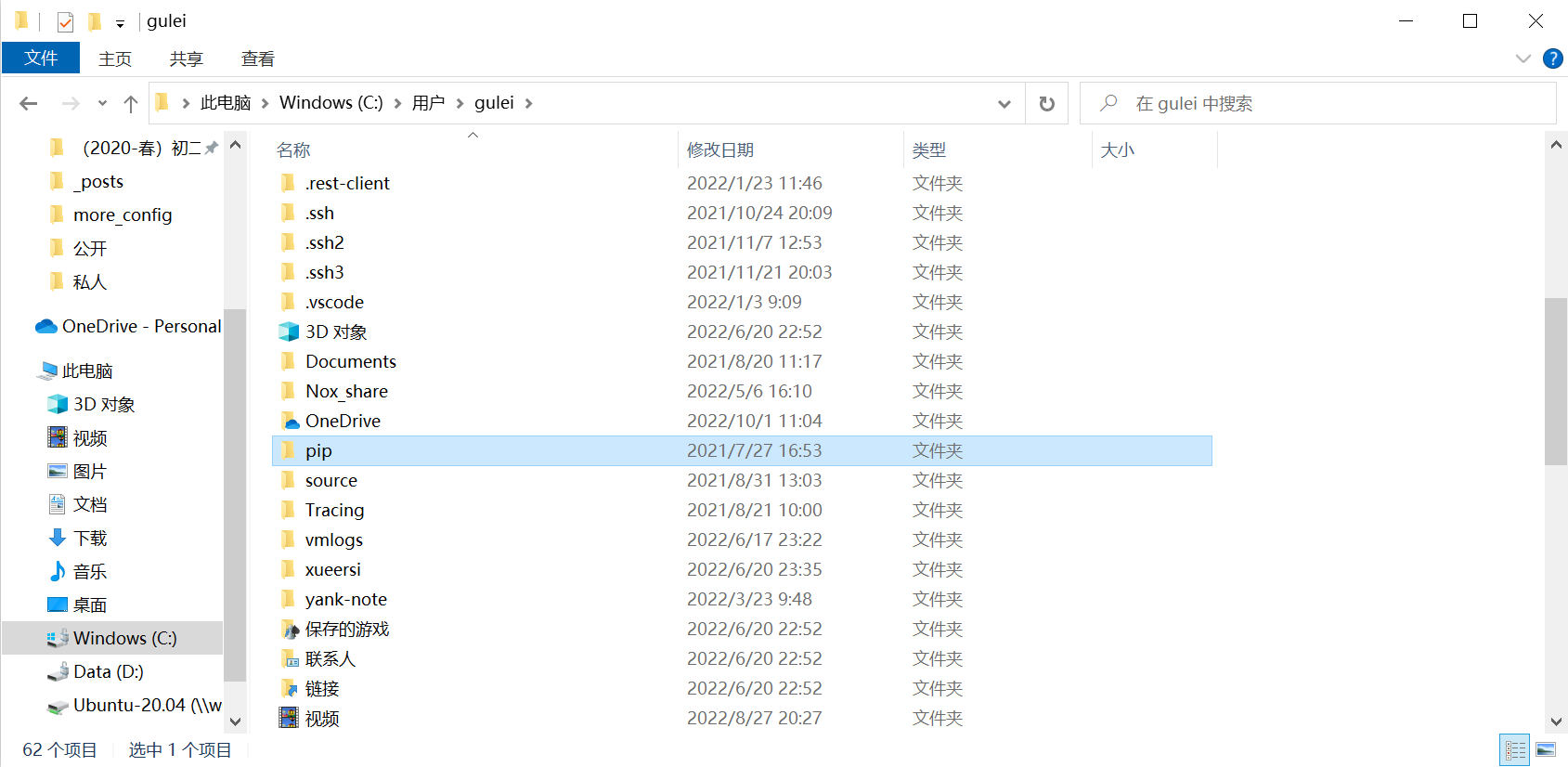Select the 联系人 folder icon
1568x767 pixels.
[x=289, y=658]
